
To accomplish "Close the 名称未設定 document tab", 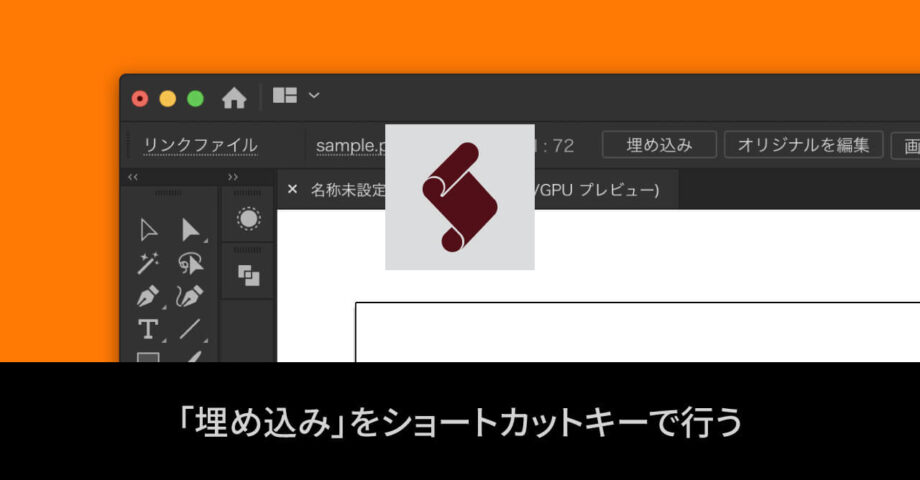I will click(x=292, y=190).
